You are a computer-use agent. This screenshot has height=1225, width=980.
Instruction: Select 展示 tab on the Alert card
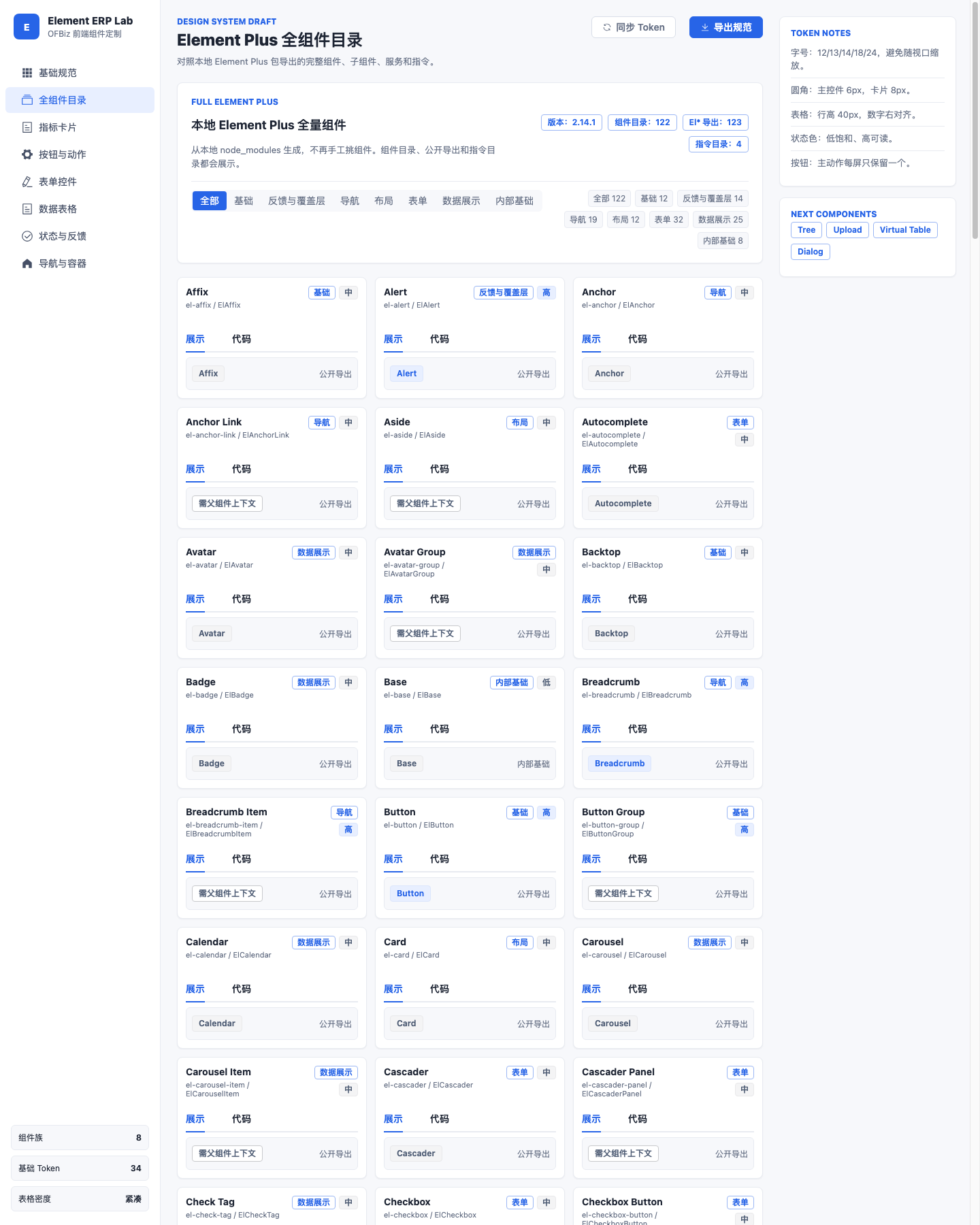click(x=393, y=339)
